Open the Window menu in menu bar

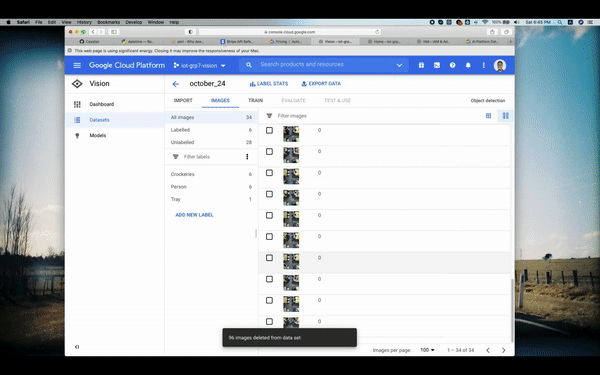click(156, 22)
